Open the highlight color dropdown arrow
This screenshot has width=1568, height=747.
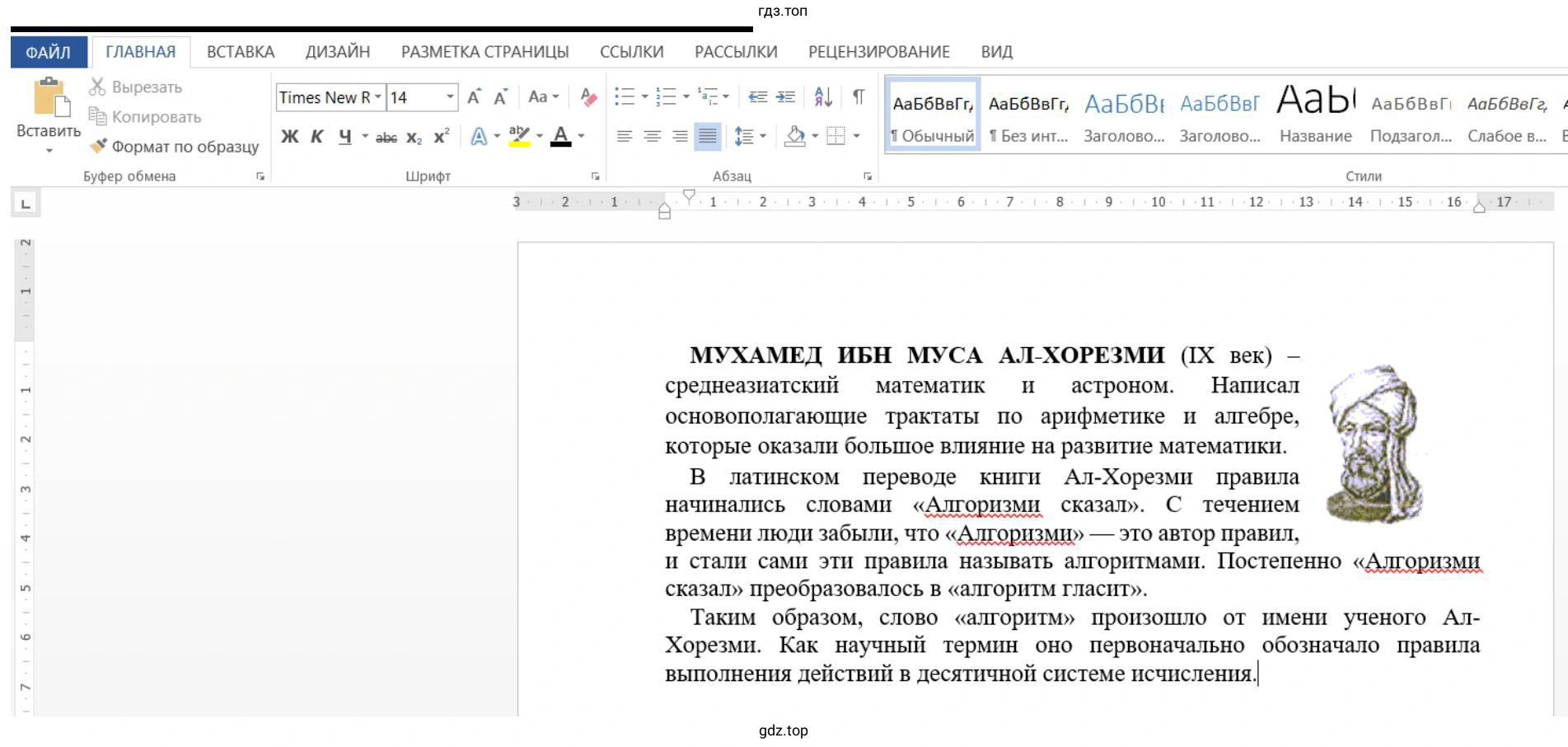(x=540, y=136)
